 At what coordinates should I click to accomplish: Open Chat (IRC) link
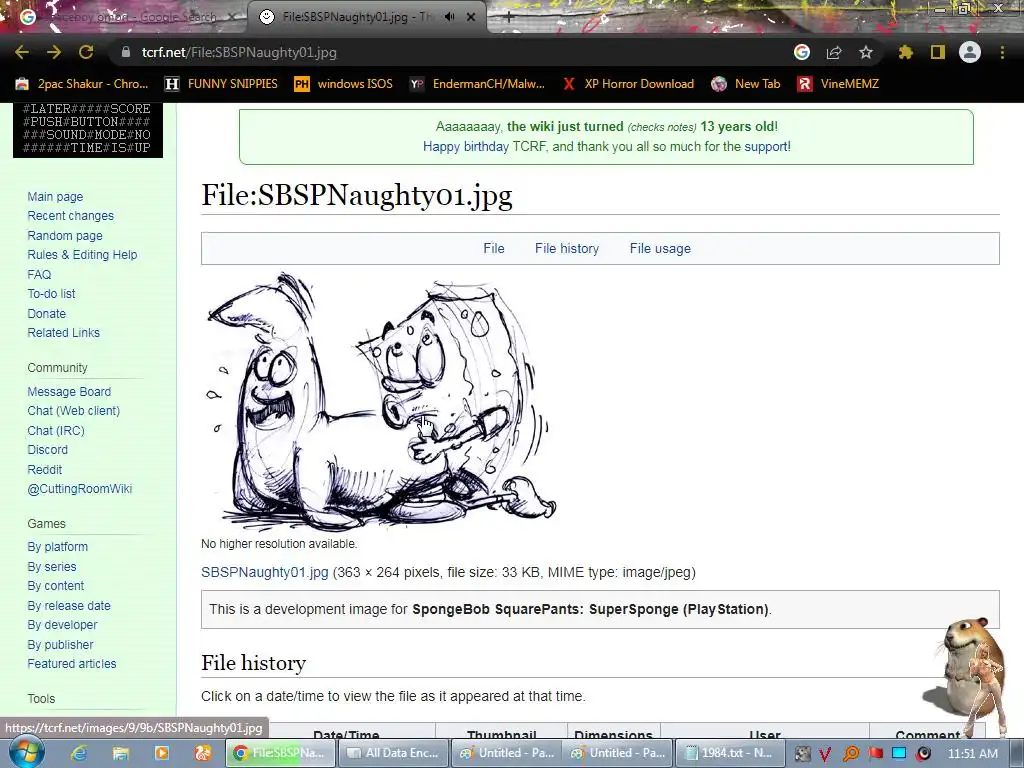(x=56, y=430)
